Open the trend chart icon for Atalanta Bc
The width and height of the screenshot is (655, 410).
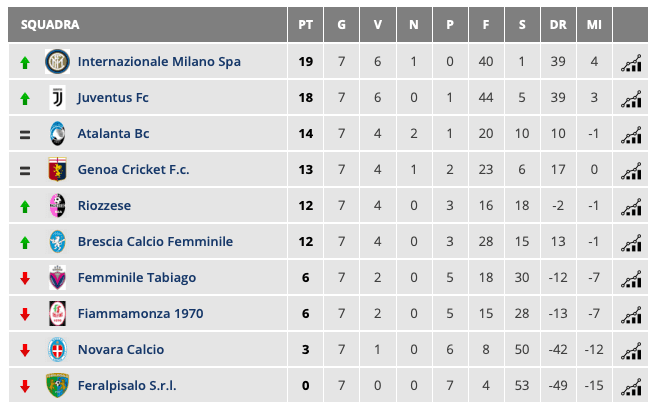click(631, 134)
